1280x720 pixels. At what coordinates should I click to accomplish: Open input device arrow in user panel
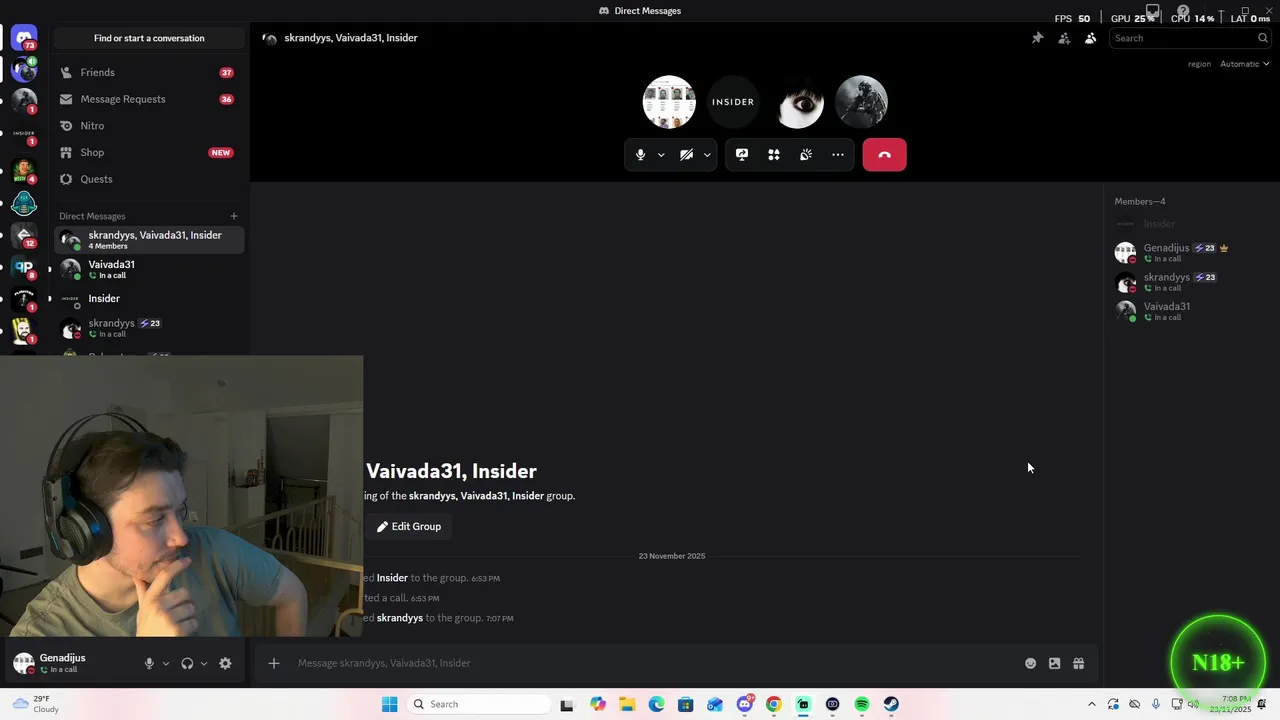pyautogui.click(x=166, y=663)
